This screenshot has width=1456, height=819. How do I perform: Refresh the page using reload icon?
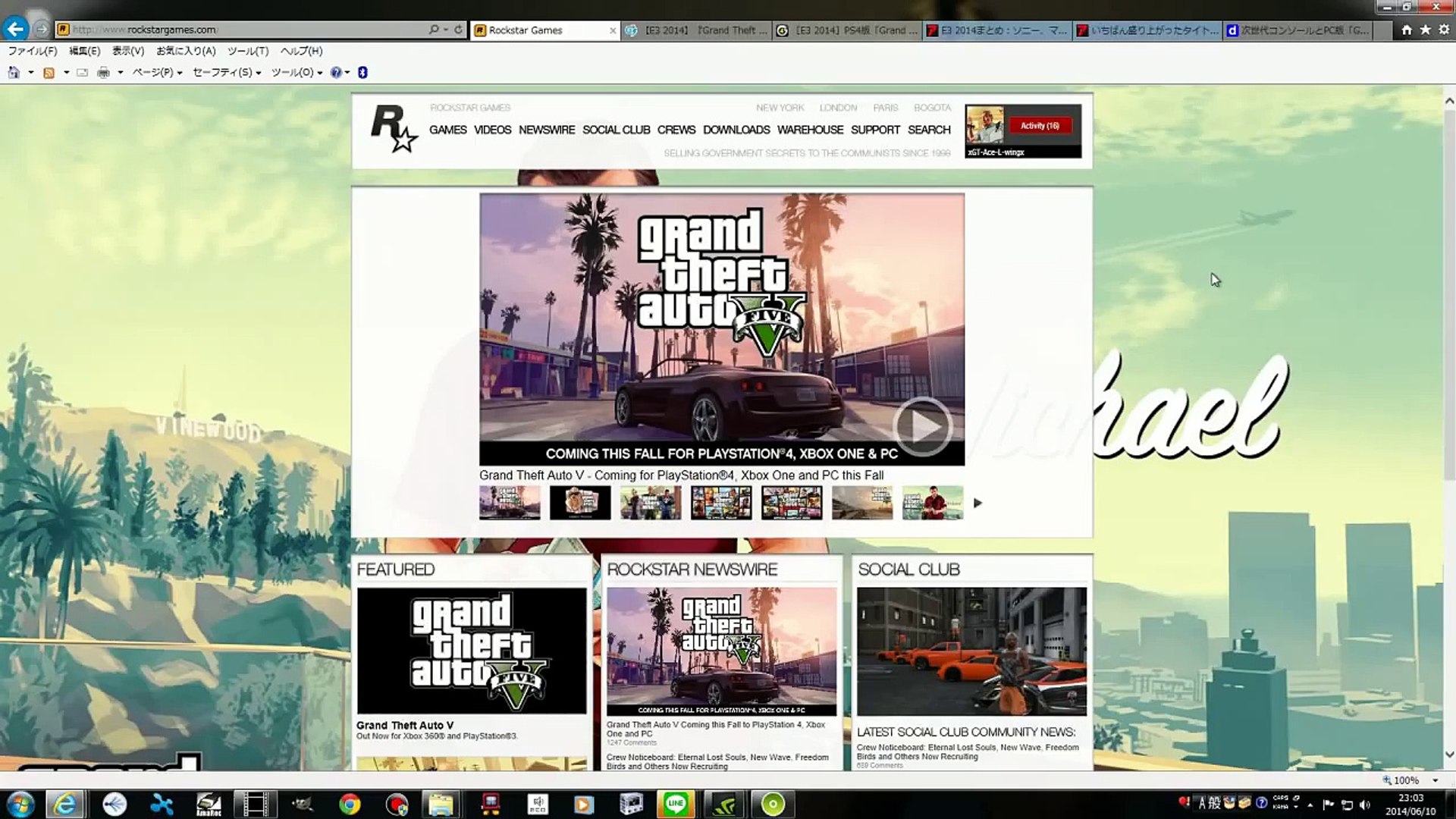click(x=458, y=30)
